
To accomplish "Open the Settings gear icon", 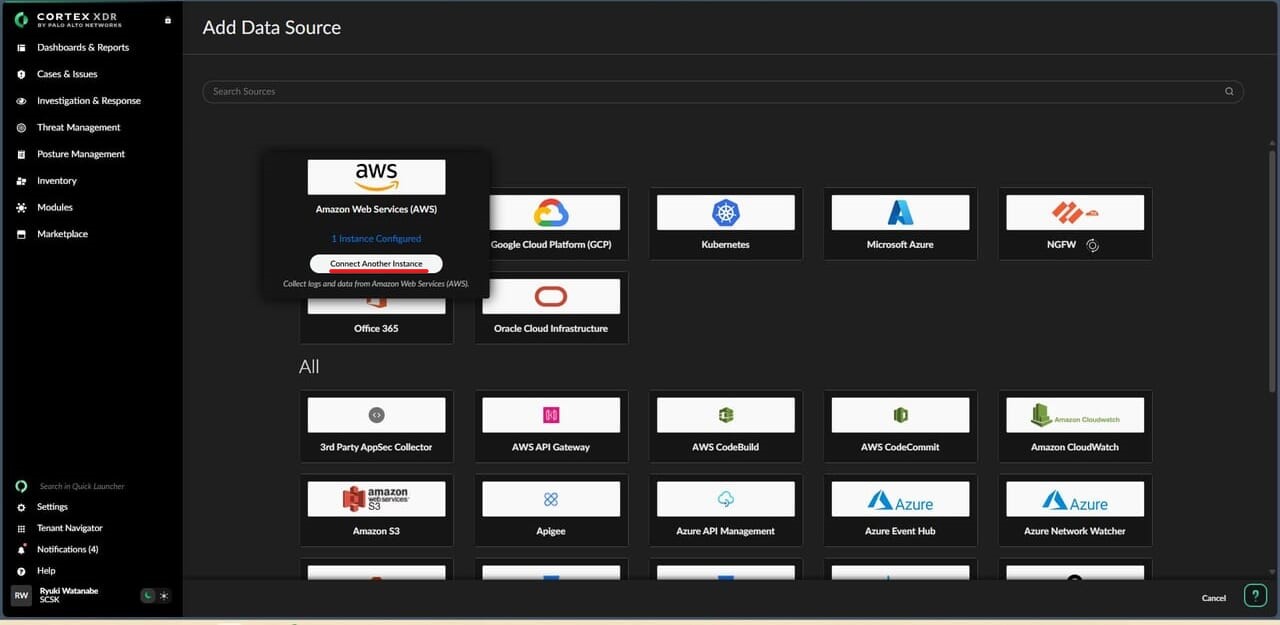I will [22, 507].
